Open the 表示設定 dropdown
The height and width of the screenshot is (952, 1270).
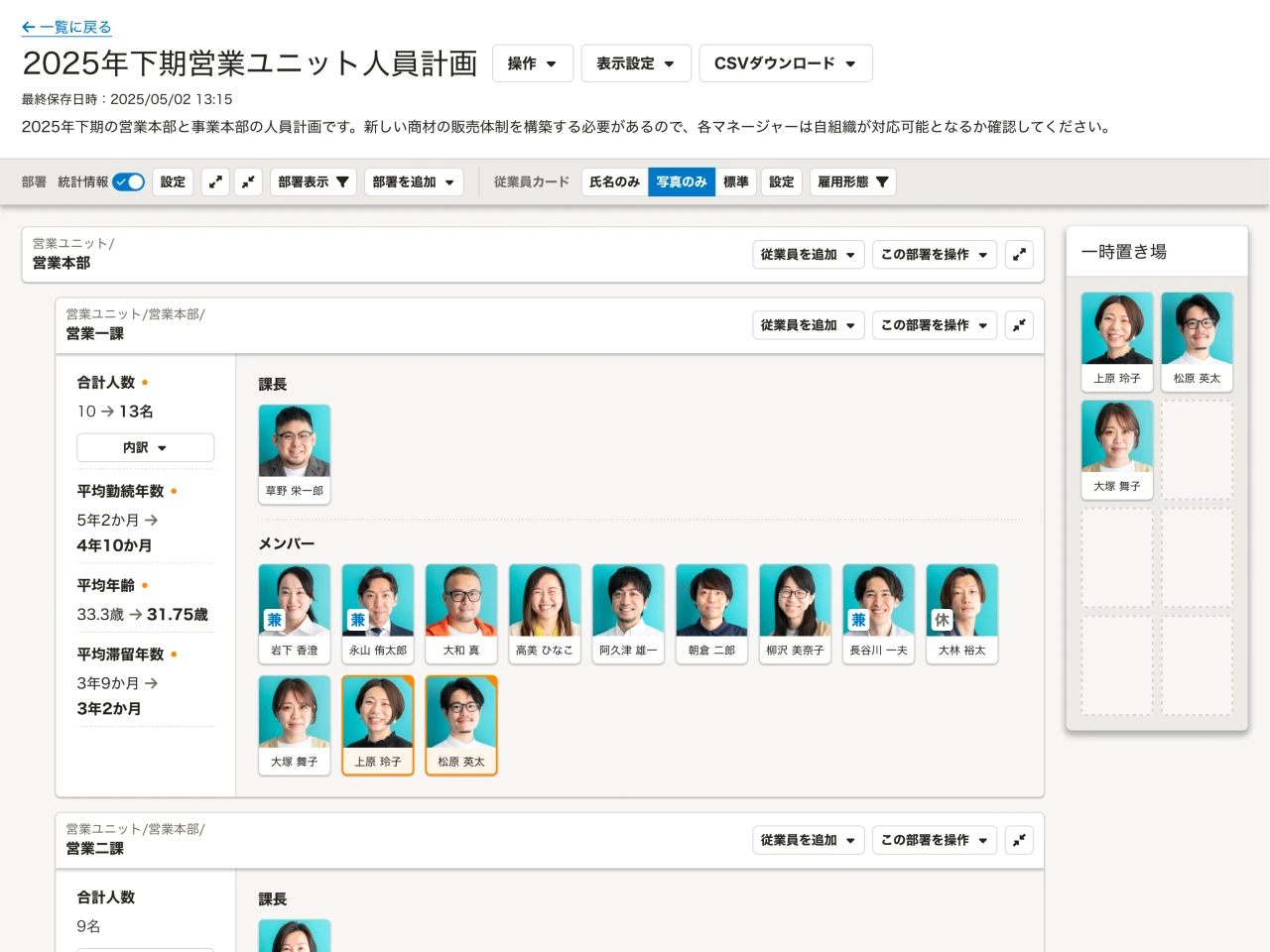[x=636, y=63]
